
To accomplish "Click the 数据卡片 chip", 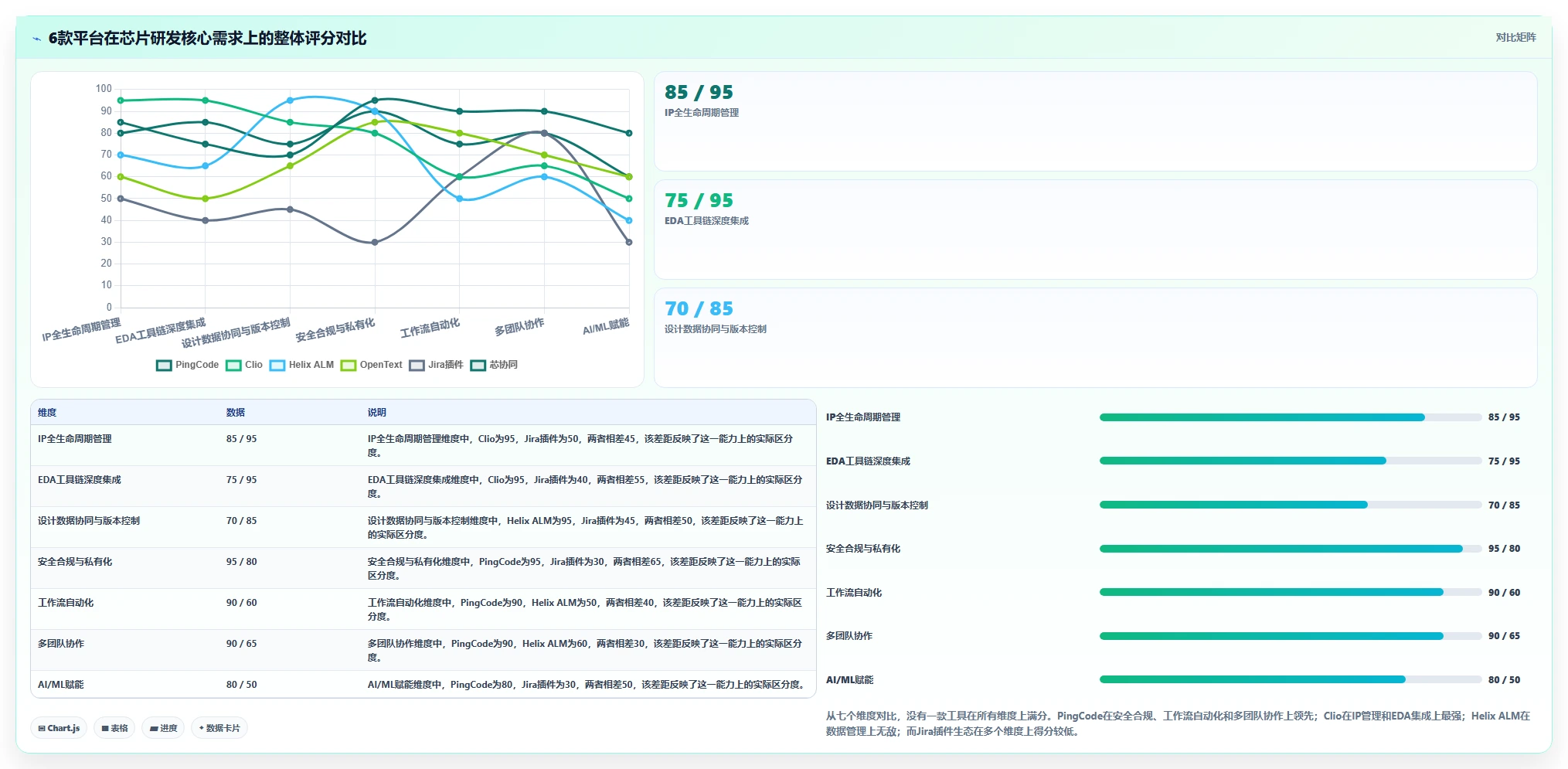I will pyautogui.click(x=219, y=728).
